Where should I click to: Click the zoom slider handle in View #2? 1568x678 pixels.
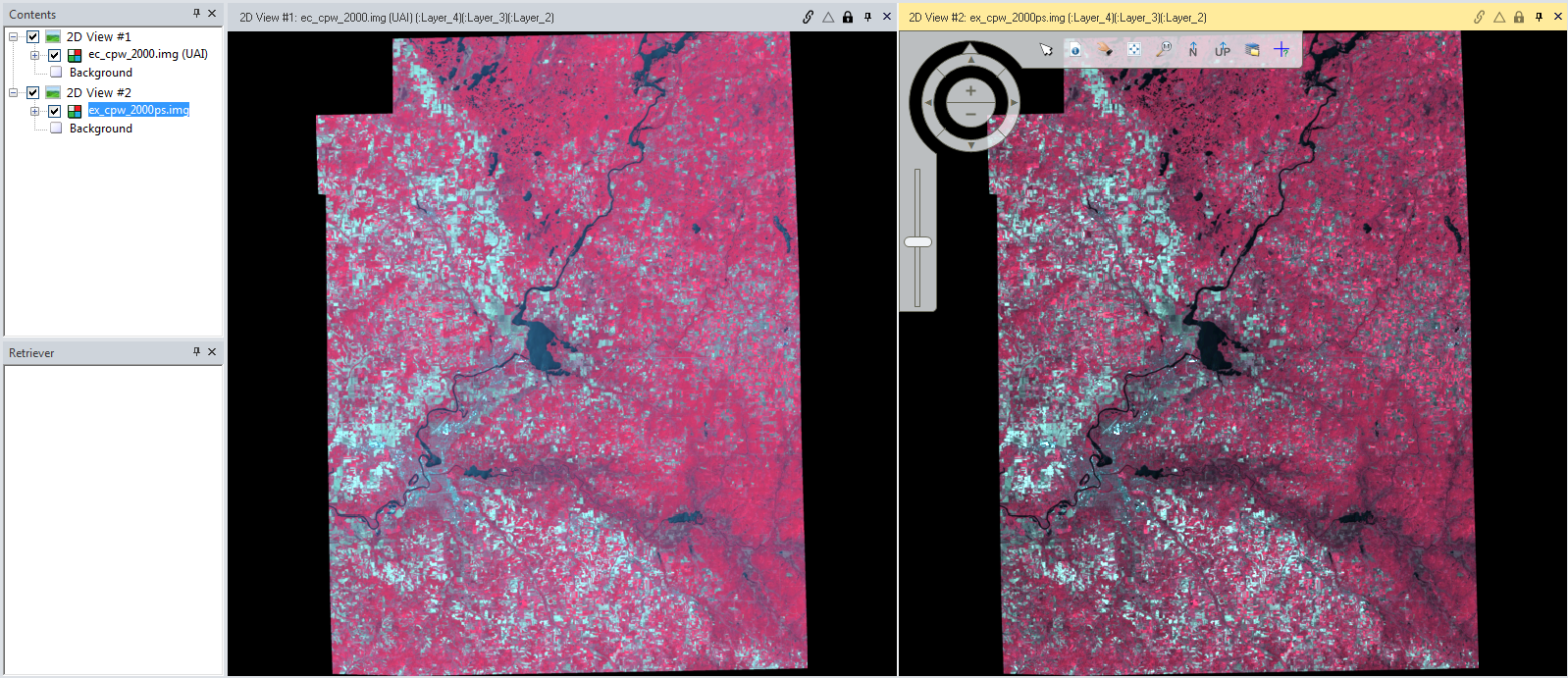point(917,241)
